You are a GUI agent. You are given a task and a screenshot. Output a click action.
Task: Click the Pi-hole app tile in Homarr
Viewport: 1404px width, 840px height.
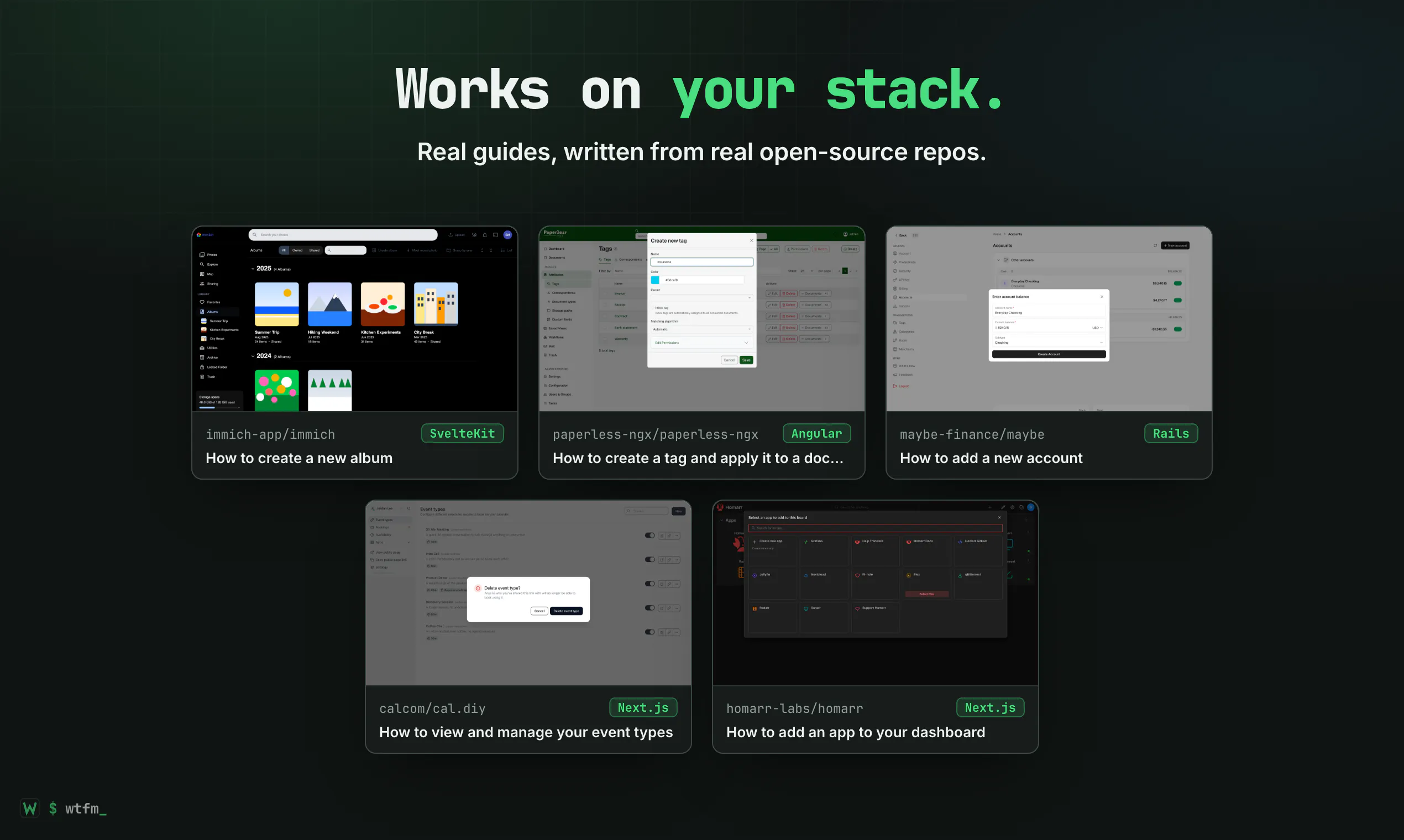point(875,584)
